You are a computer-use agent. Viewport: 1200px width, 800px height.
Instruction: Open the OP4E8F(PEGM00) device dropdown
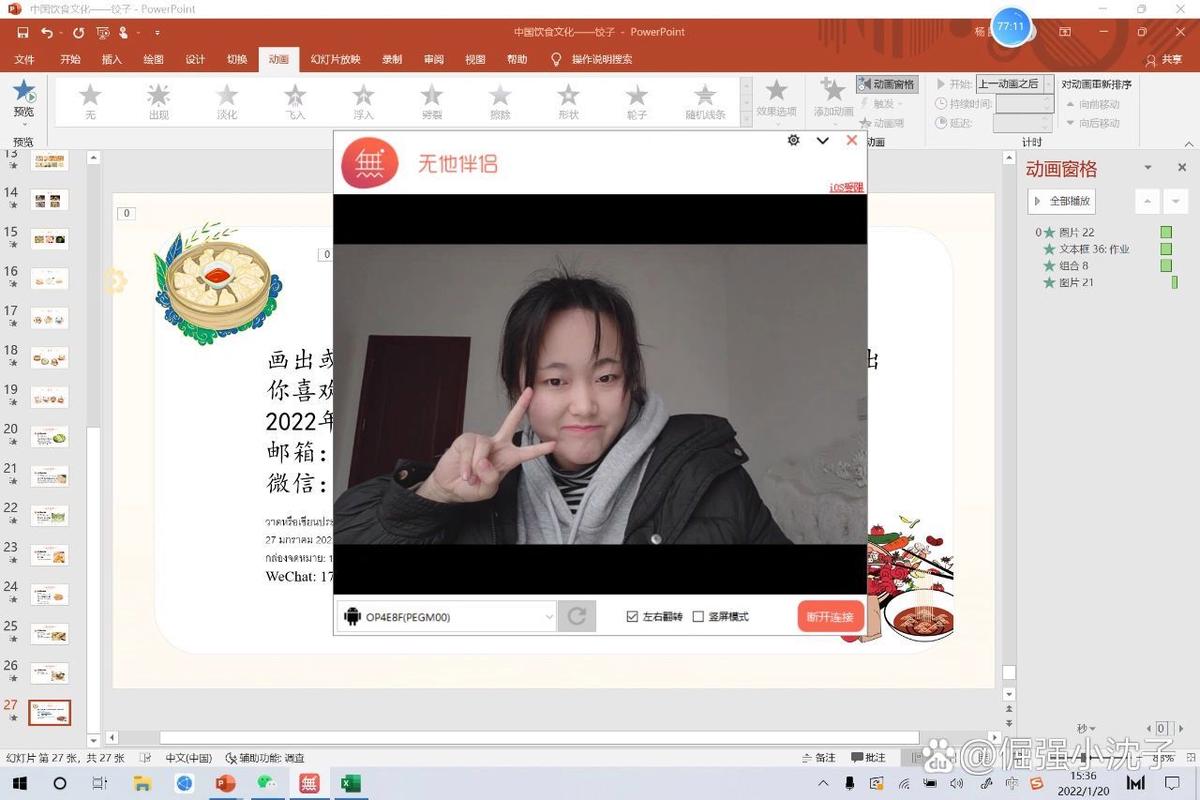tap(548, 616)
